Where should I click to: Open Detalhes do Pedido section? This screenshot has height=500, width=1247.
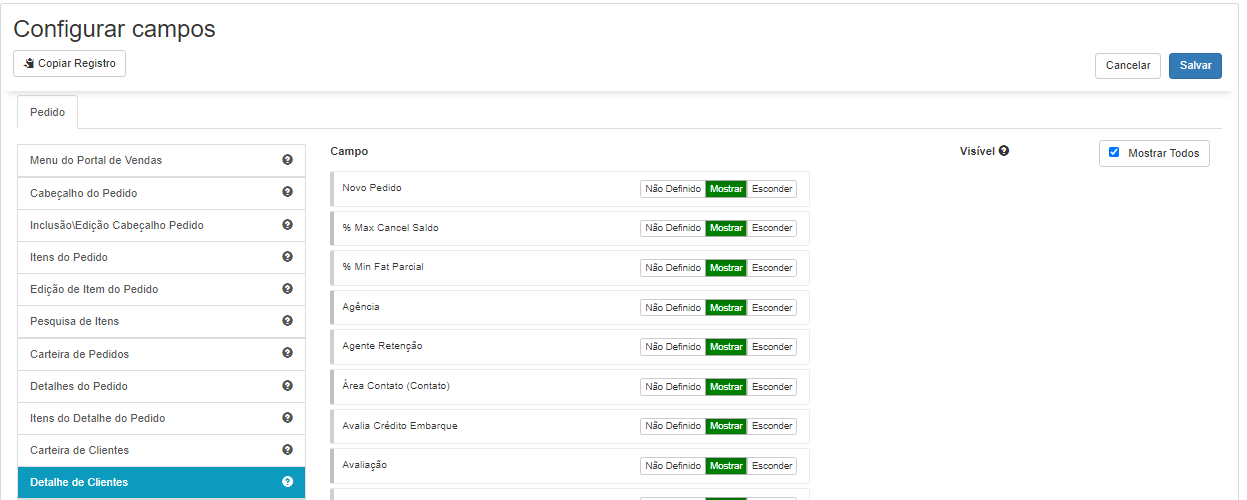(x=161, y=386)
